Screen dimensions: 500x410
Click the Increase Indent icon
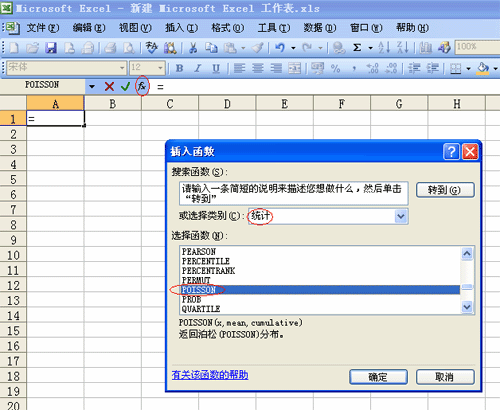[433, 69]
